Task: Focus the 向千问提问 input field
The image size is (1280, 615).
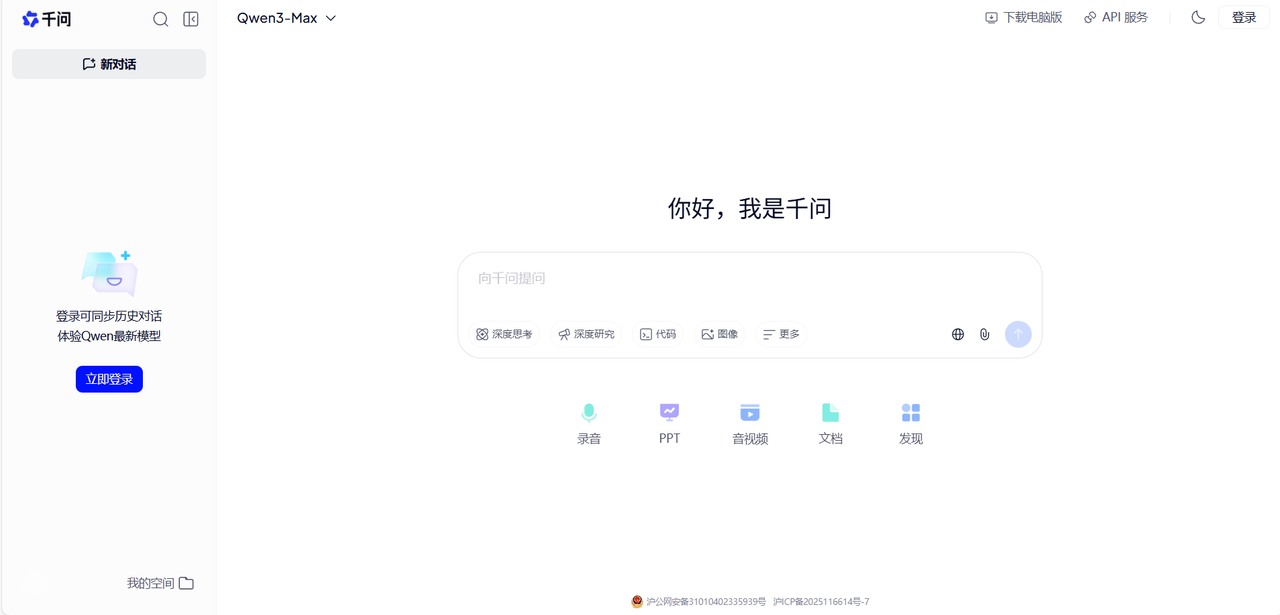Action: tap(750, 278)
